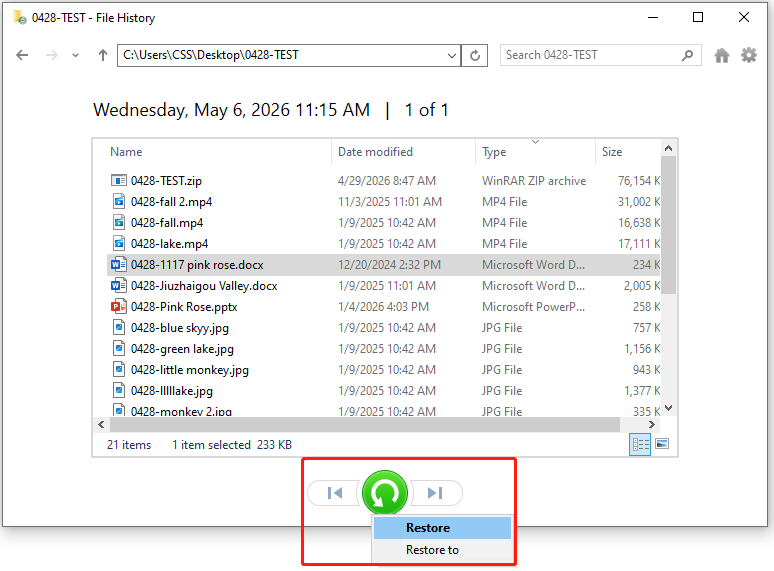
Task: Click the 76,154 K size cell
Action: [x=639, y=181]
